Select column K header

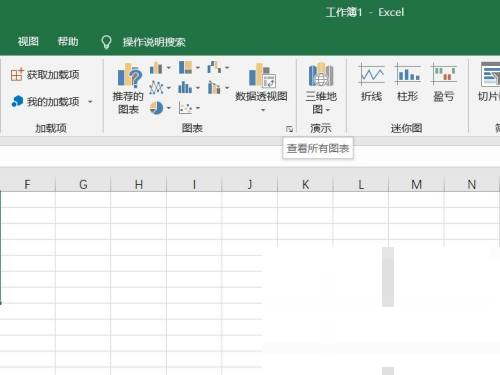(305, 184)
